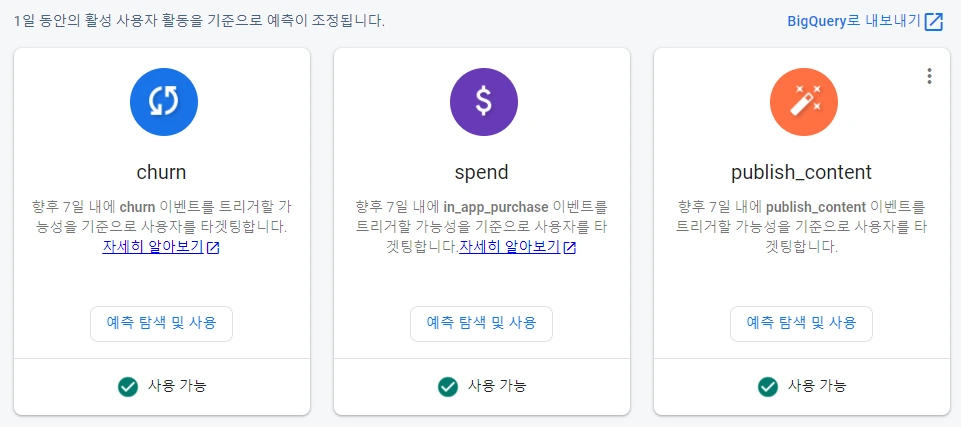The width and height of the screenshot is (961, 427).
Task: Click the 사용 가능 status on spend card
Action: point(497,386)
